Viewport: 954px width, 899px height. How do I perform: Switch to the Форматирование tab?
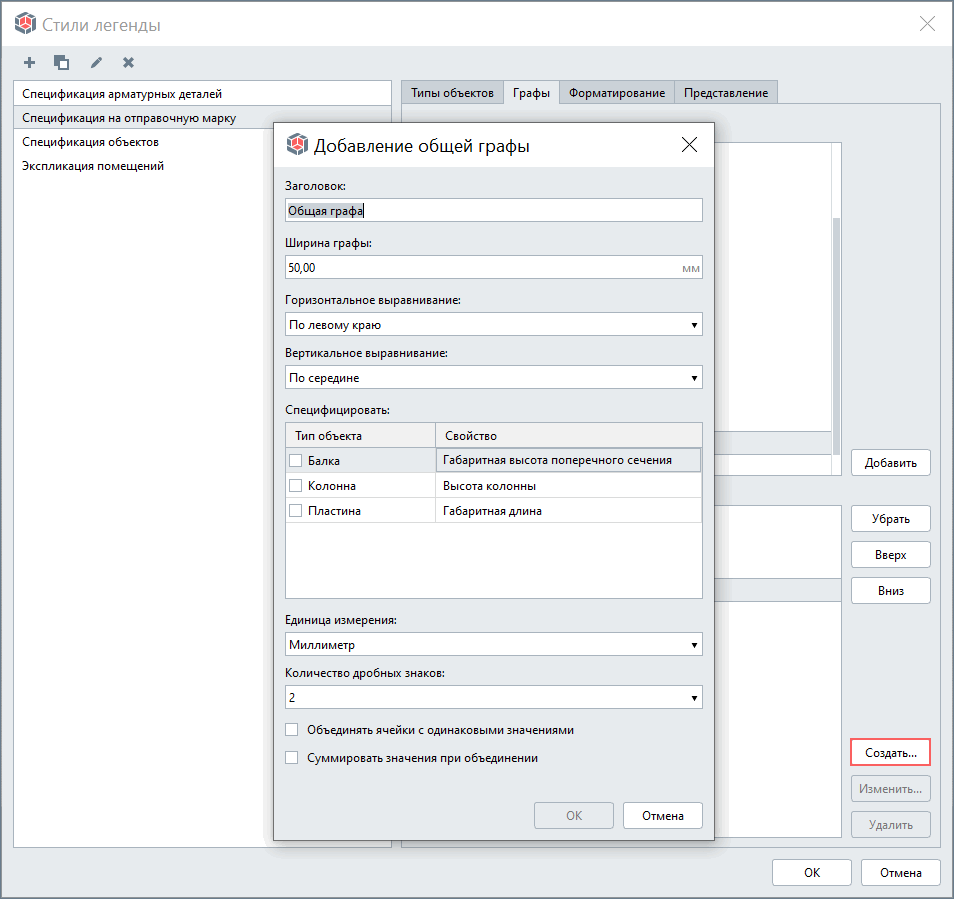tap(617, 92)
